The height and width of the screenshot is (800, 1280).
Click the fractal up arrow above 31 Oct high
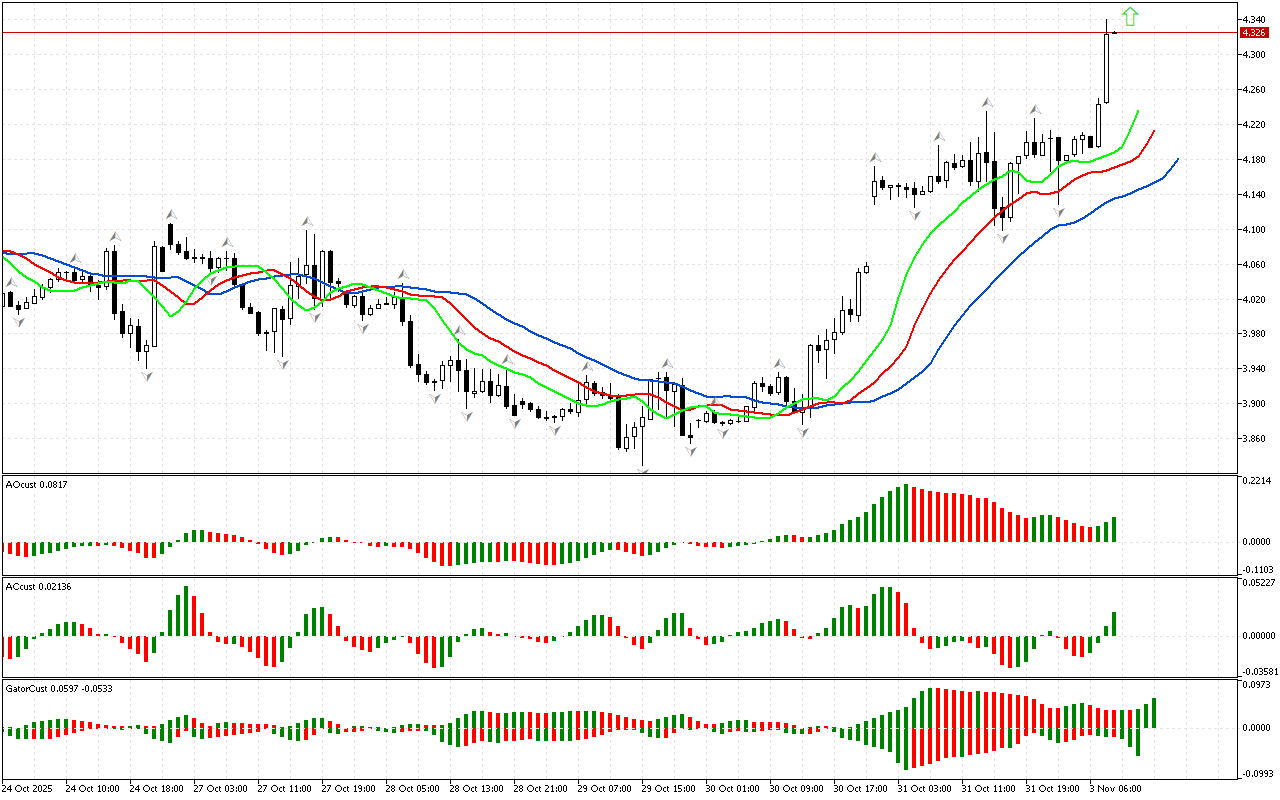coord(986,102)
